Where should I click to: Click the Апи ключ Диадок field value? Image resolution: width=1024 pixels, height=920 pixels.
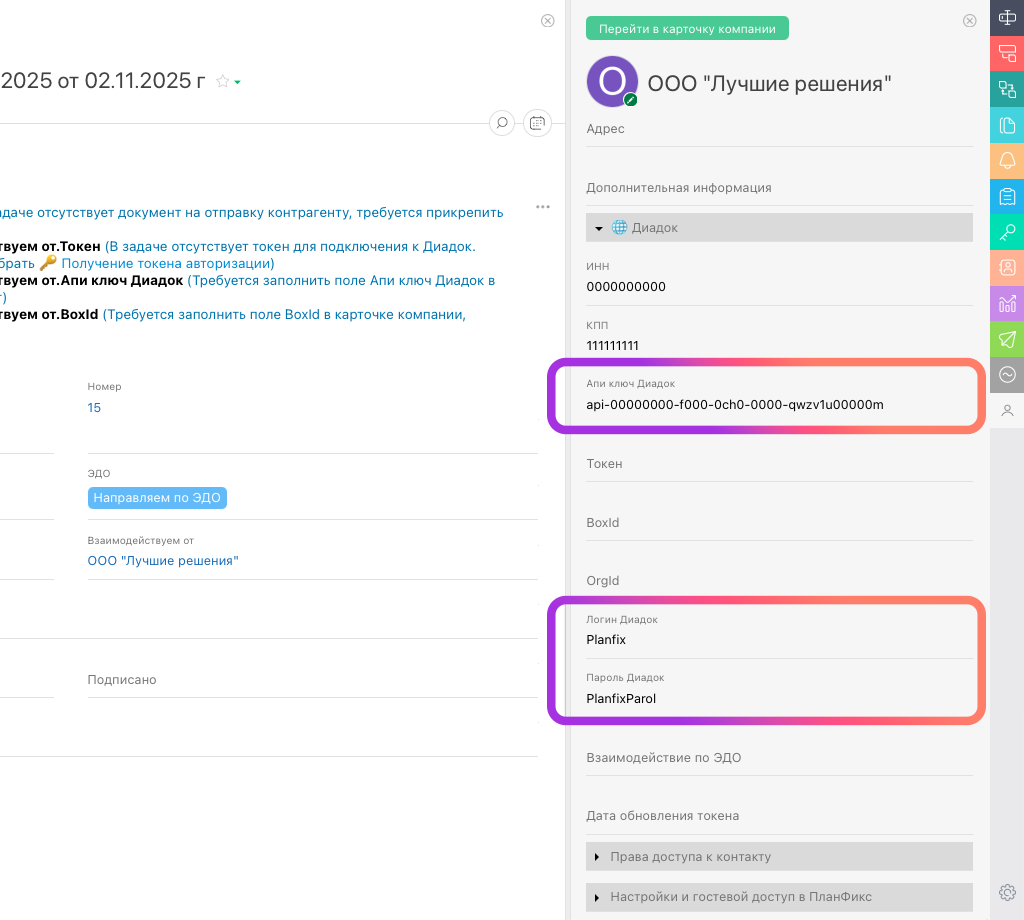(735, 405)
